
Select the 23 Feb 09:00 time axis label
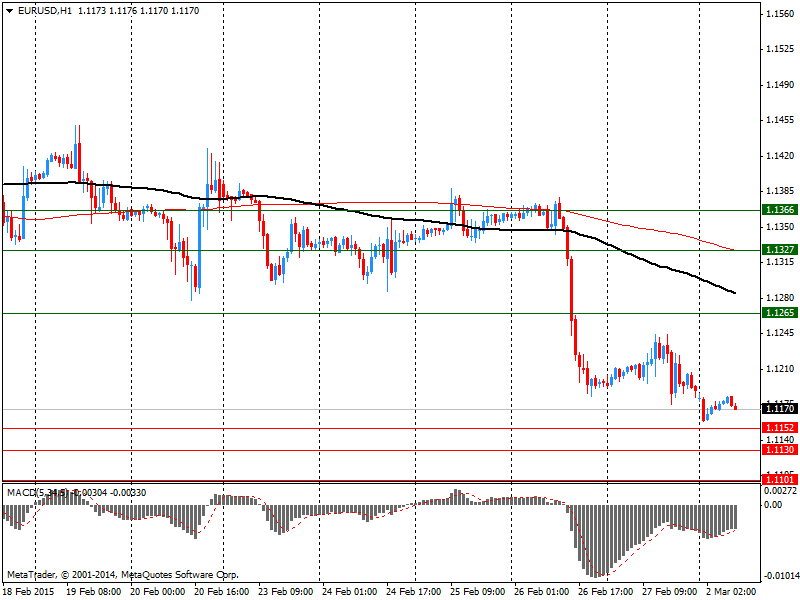286,591
